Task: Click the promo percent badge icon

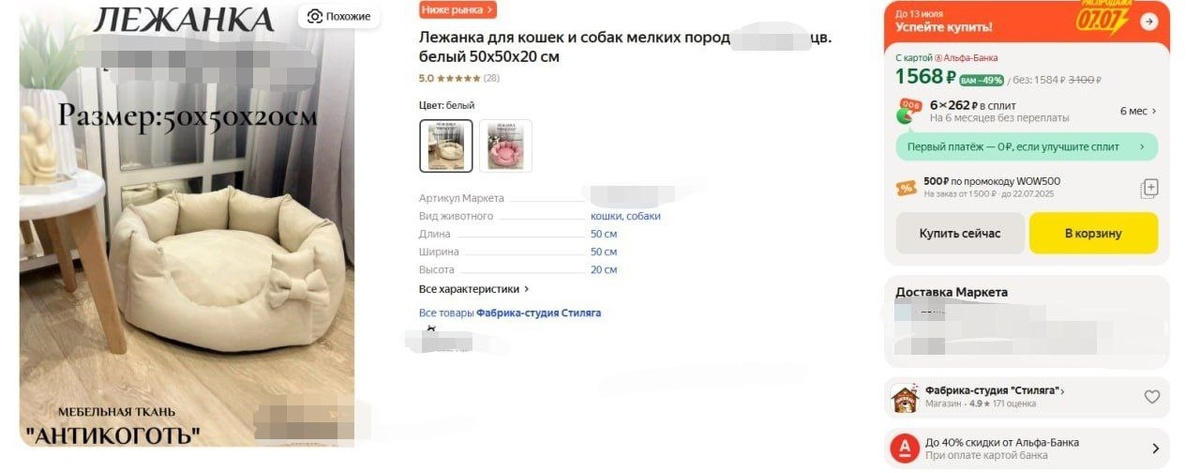Action: 906,187
